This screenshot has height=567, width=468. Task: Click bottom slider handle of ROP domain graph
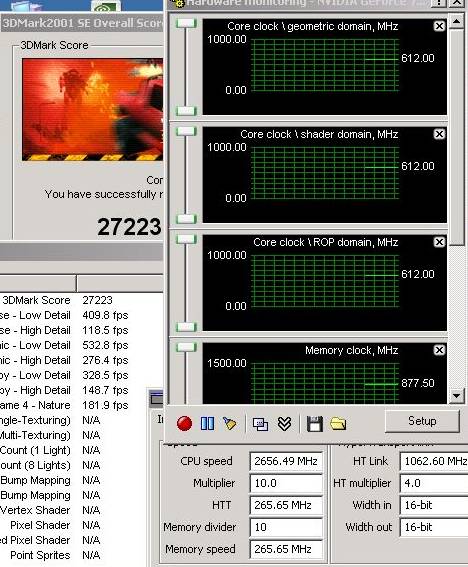point(186,327)
